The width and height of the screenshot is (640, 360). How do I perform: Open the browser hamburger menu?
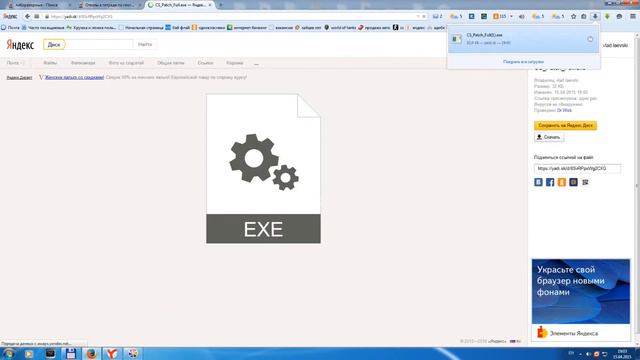click(x=633, y=16)
